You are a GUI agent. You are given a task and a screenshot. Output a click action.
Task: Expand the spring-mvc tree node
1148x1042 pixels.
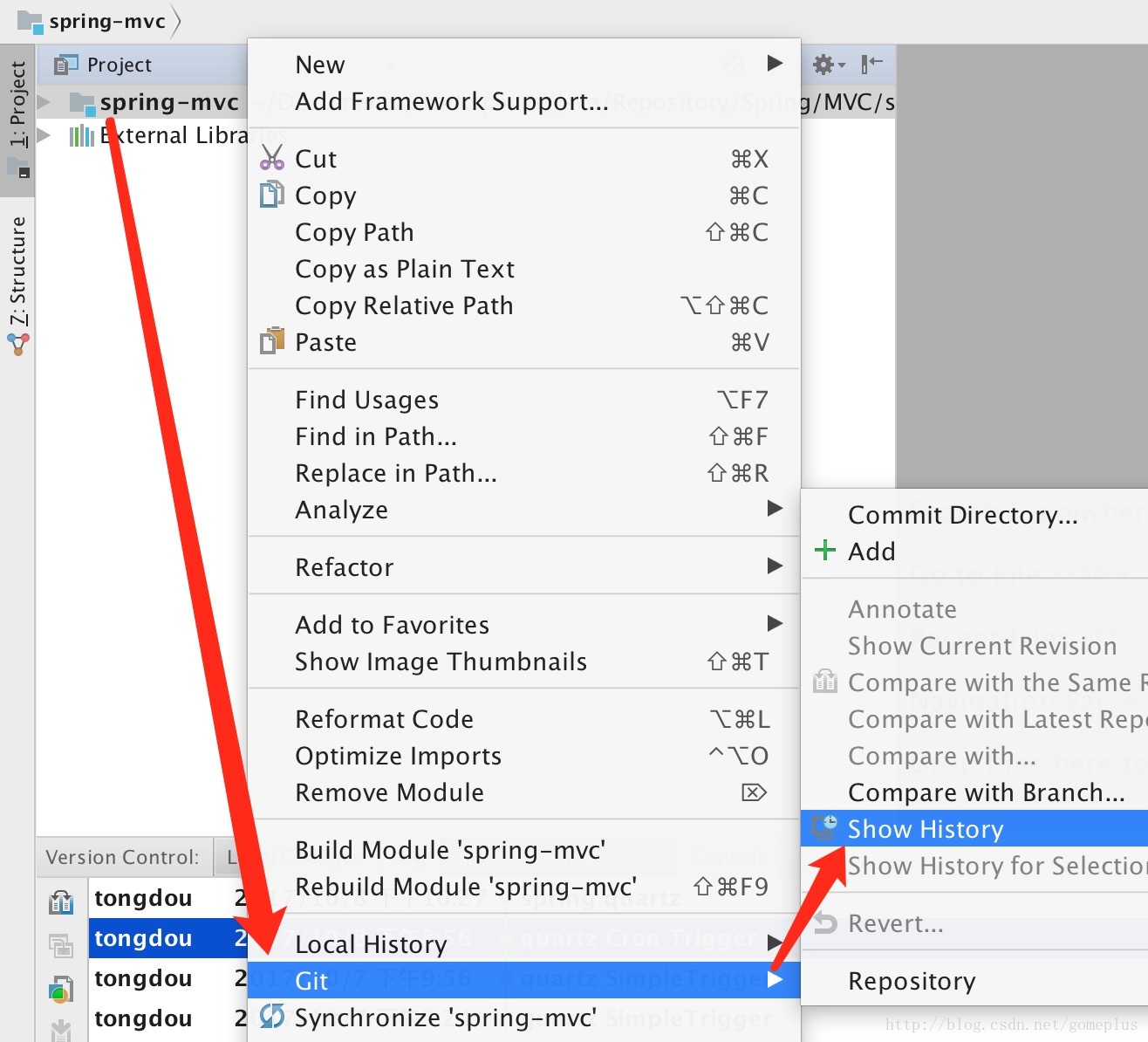[x=44, y=102]
